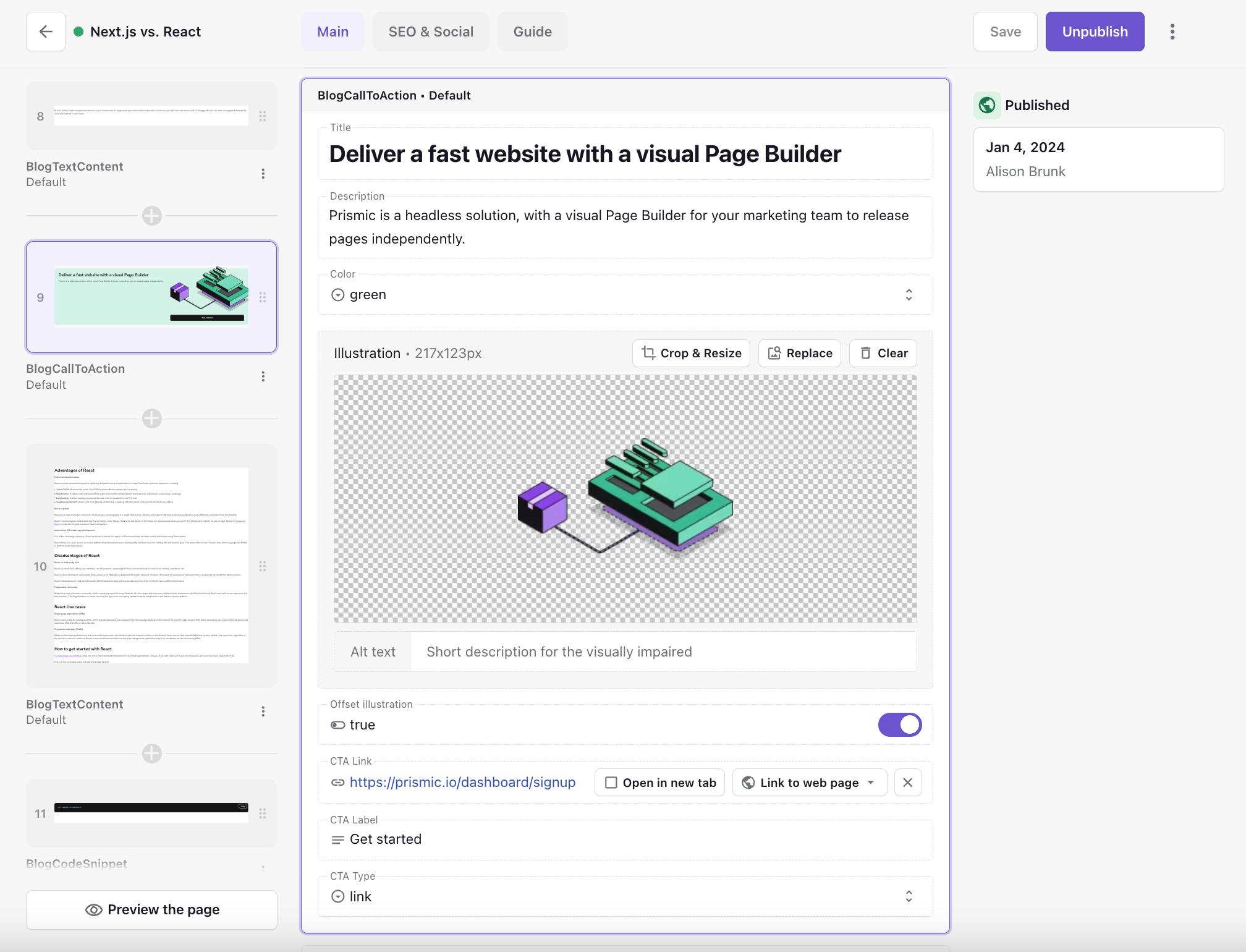Expand the Link to web page dropdown
1246x952 pixels.
coord(808,782)
